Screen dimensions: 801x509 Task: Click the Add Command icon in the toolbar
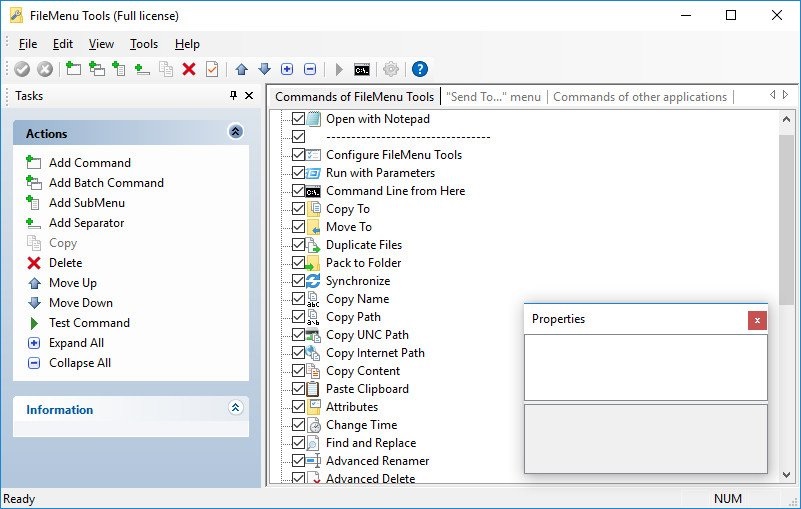point(73,68)
